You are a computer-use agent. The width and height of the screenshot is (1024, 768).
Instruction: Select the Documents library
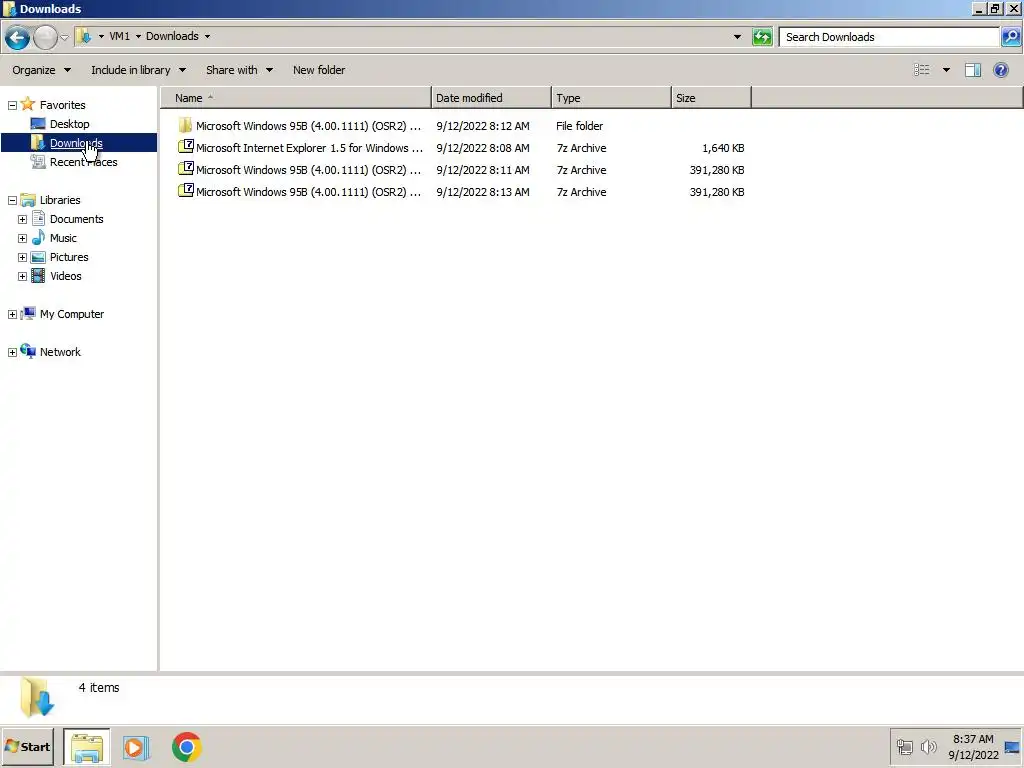(76, 219)
